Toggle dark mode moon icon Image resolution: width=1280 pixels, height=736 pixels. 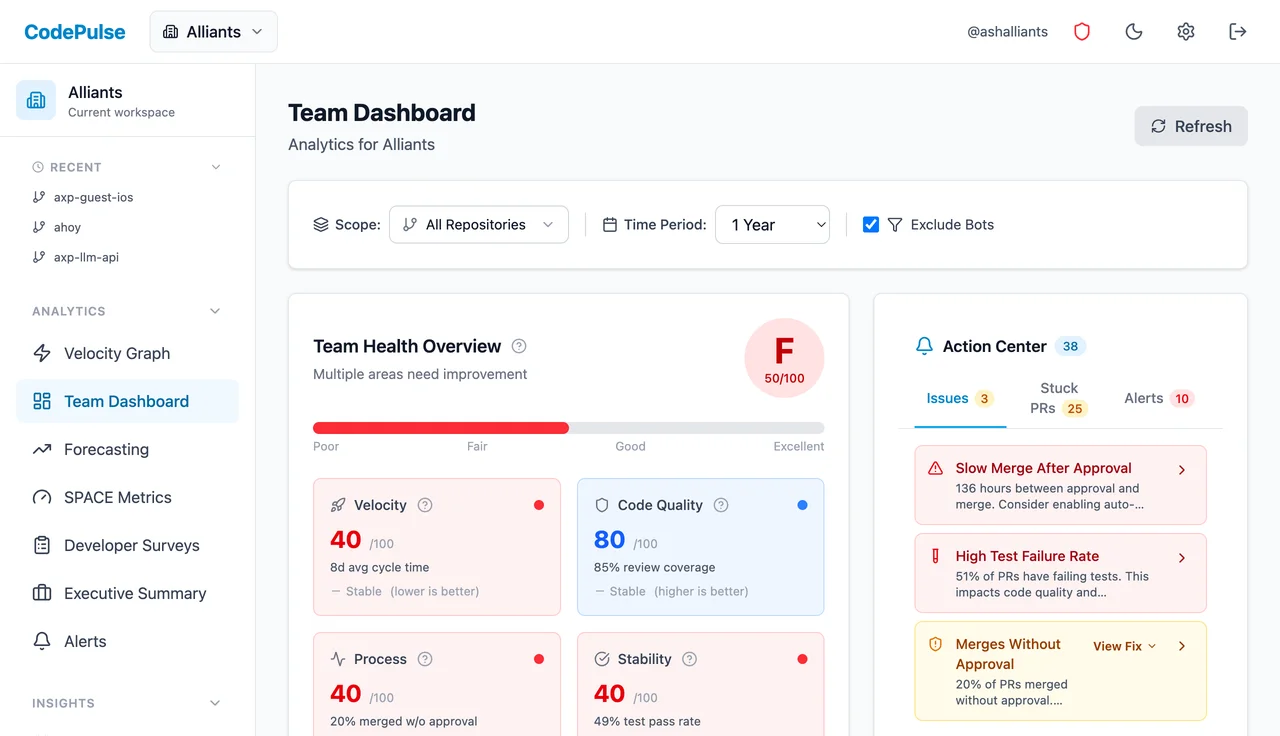[x=1134, y=32]
